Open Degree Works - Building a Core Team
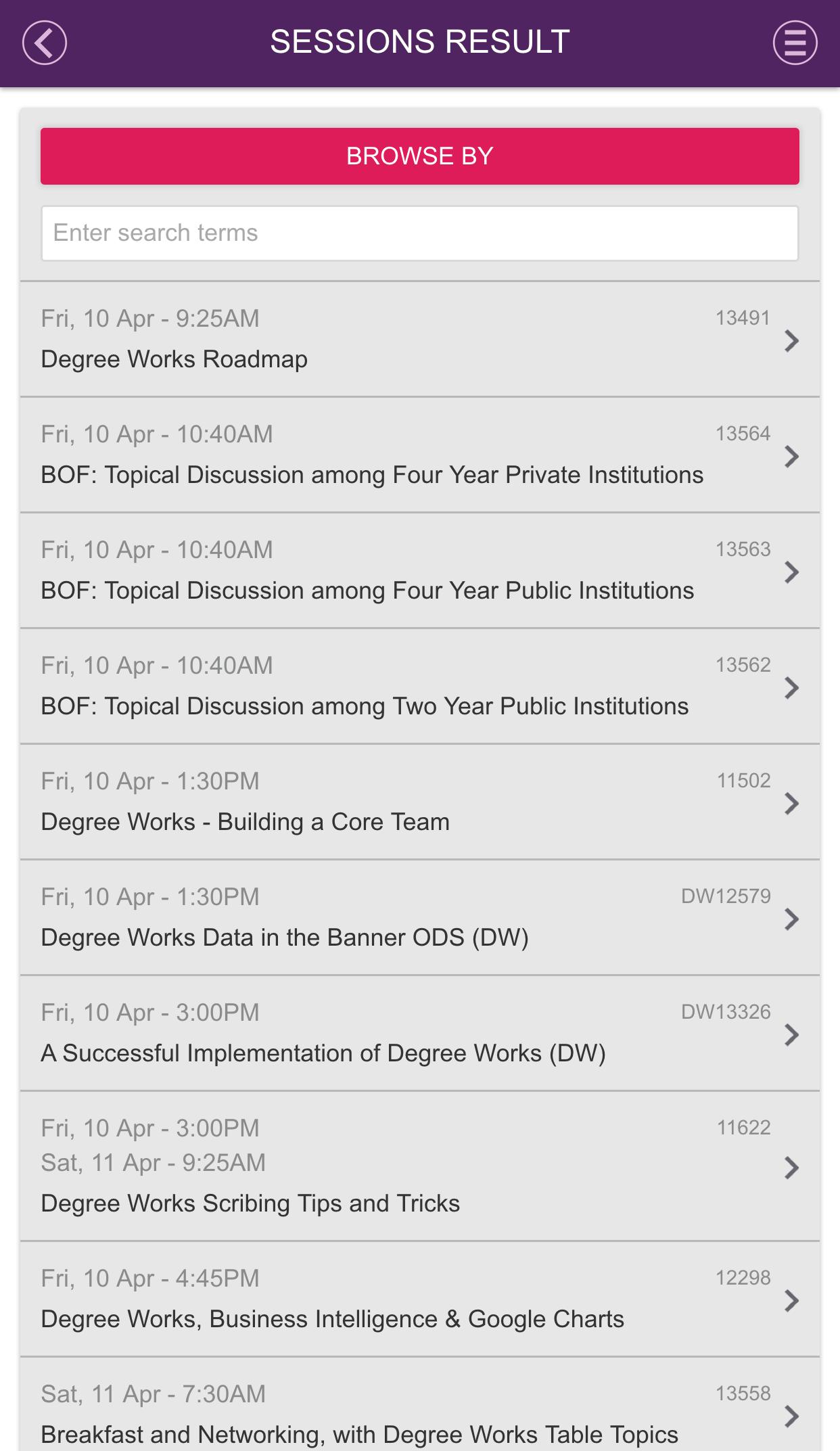840x1451 pixels. [x=245, y=822]
